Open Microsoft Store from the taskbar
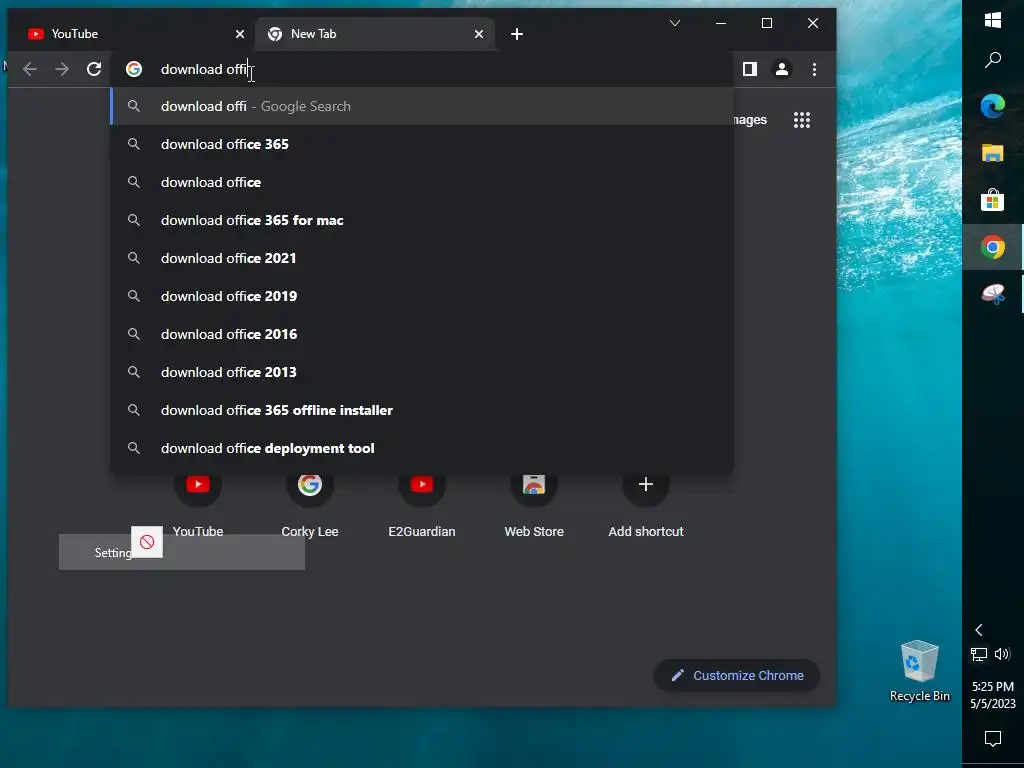 (x=993, y=200)
